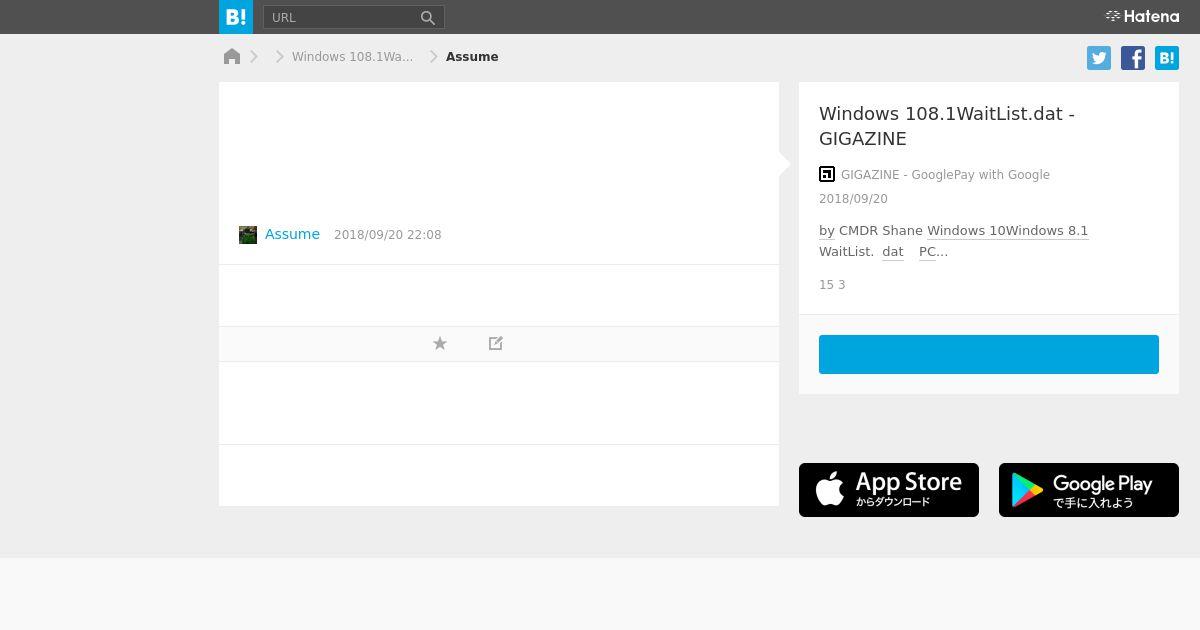Click the date 2018/09/20 in sidebar
This screenshot has height=630, width=1200.
853,199
